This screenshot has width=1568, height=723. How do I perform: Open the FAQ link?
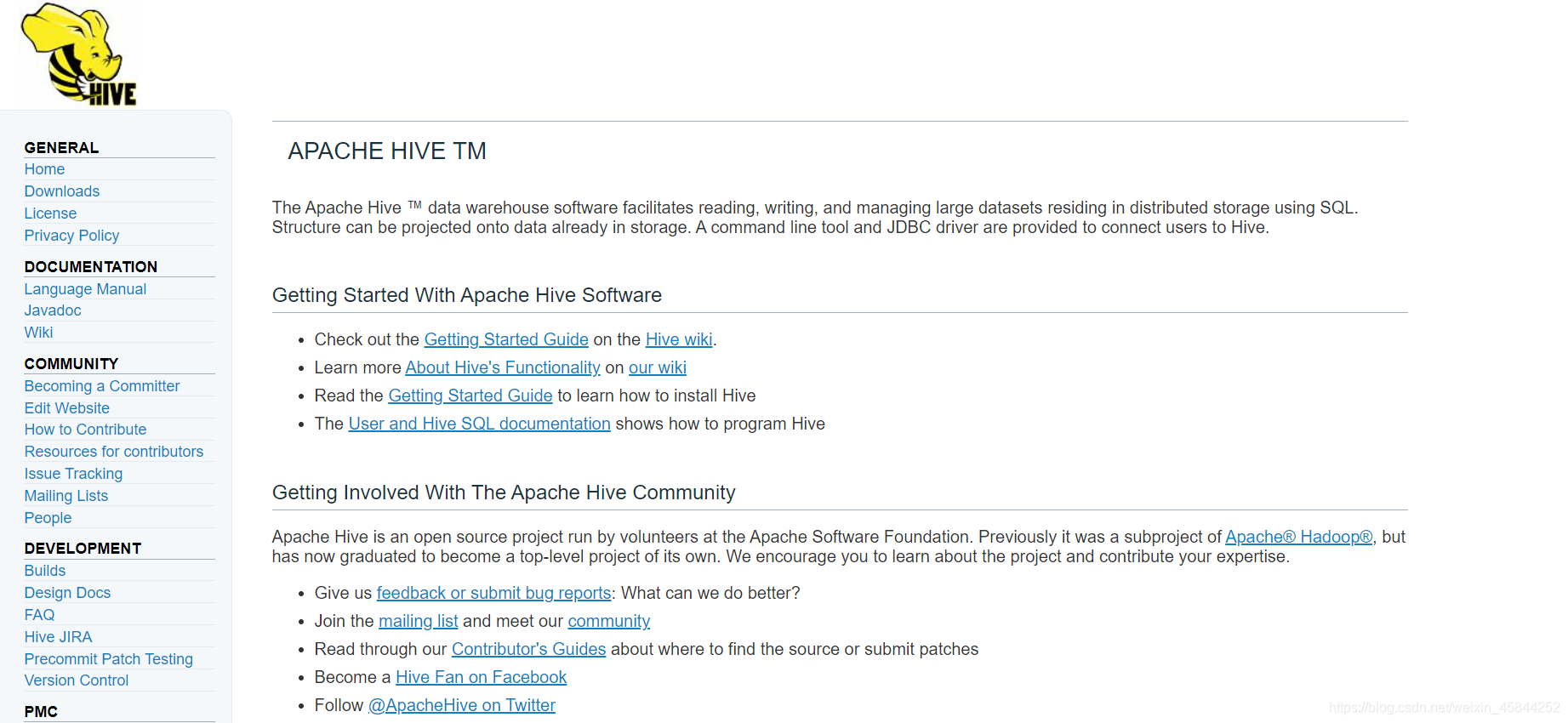coord(39,615)
